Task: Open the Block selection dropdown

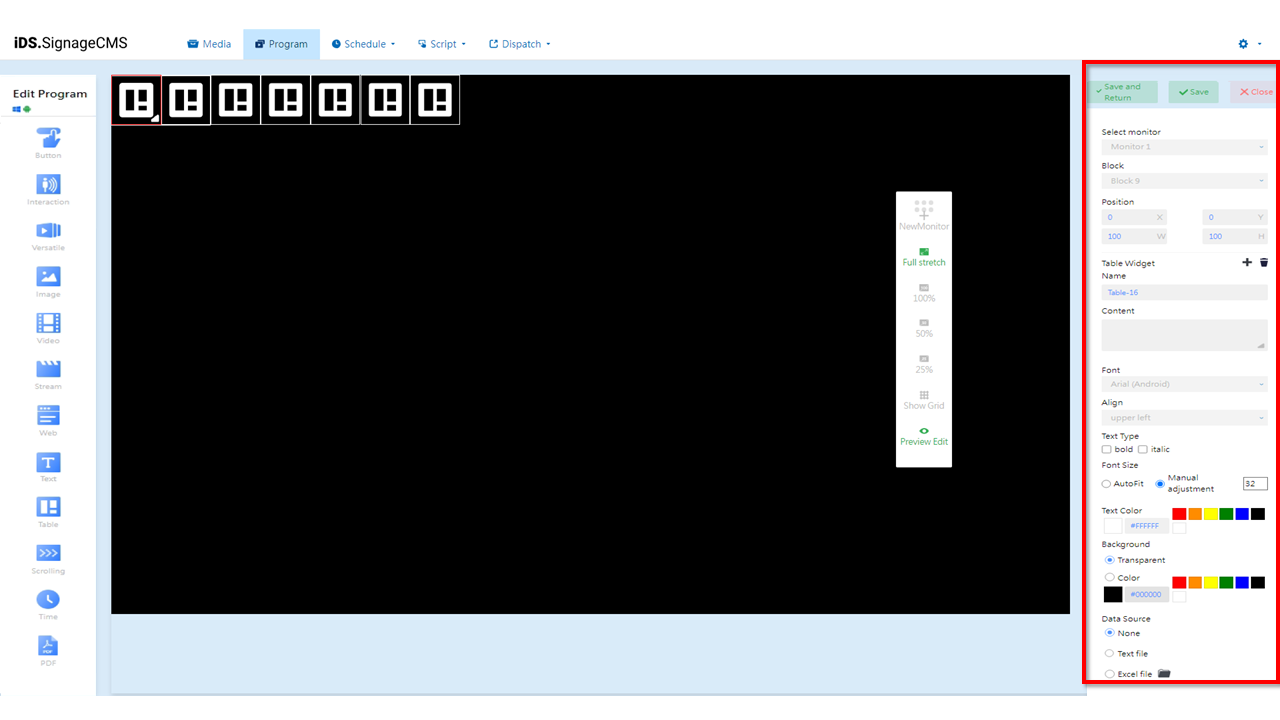Action: pyautogui.click(x=1184, y=180)
